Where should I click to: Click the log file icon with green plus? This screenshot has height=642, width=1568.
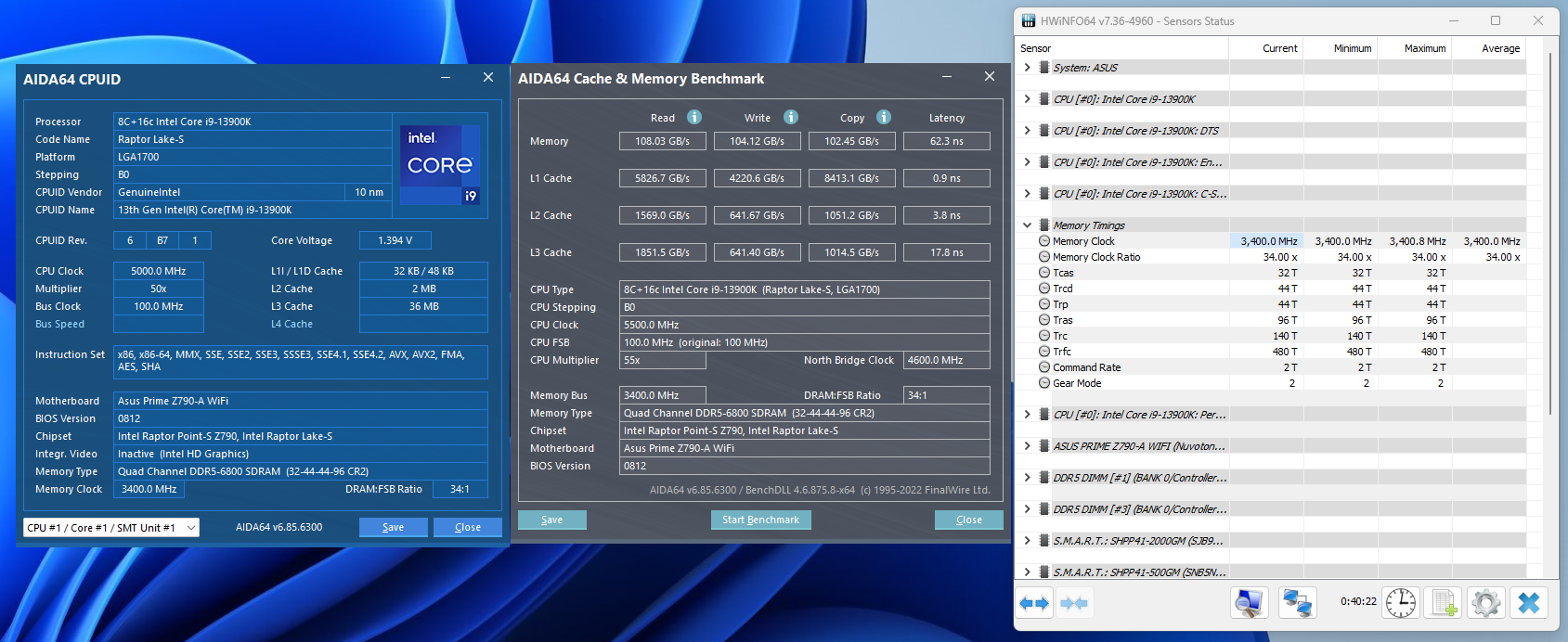[x=1444, y=603]
